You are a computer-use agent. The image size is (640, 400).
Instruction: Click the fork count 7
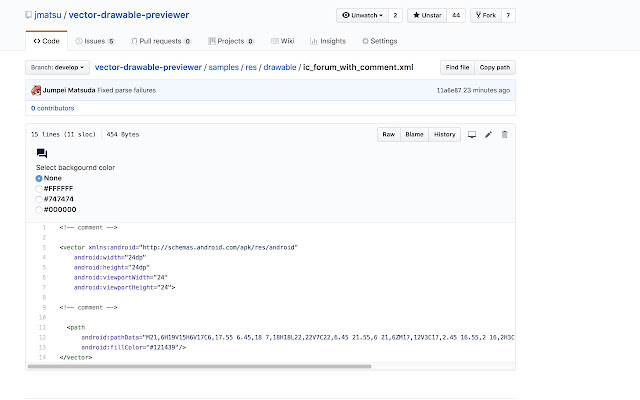click(x=508, y=16)
